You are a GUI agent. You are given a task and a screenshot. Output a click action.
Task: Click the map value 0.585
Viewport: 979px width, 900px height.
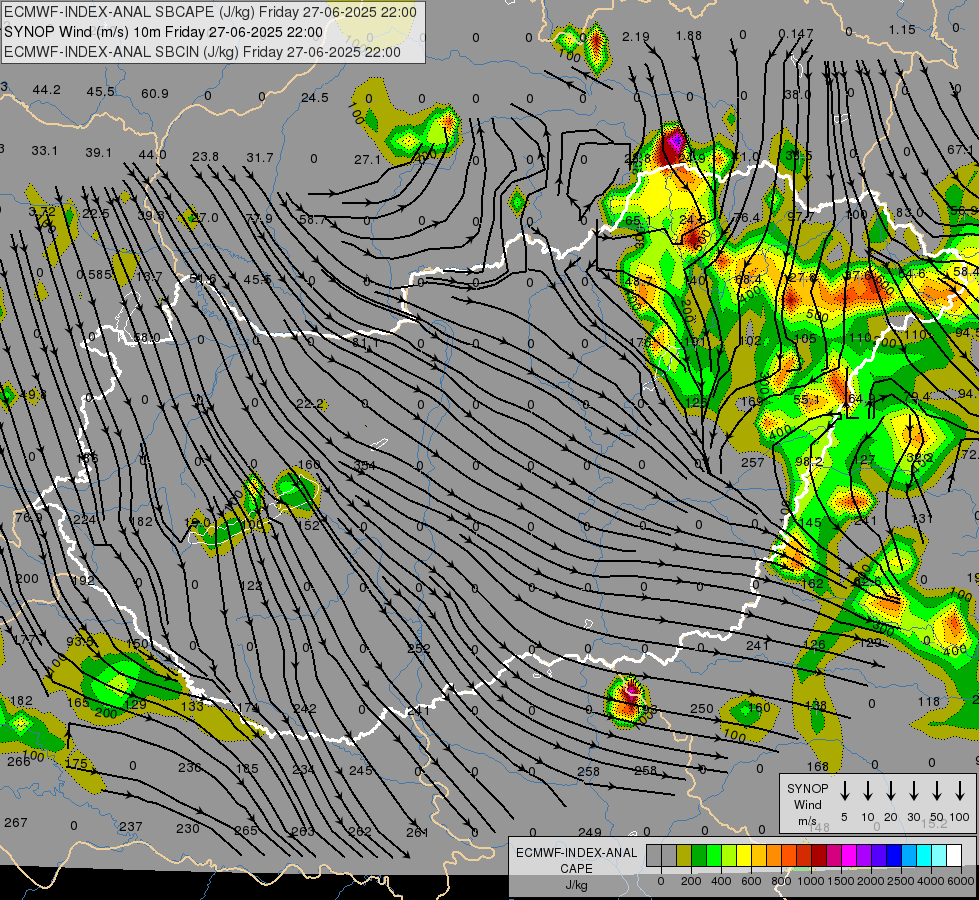(94, 274)
